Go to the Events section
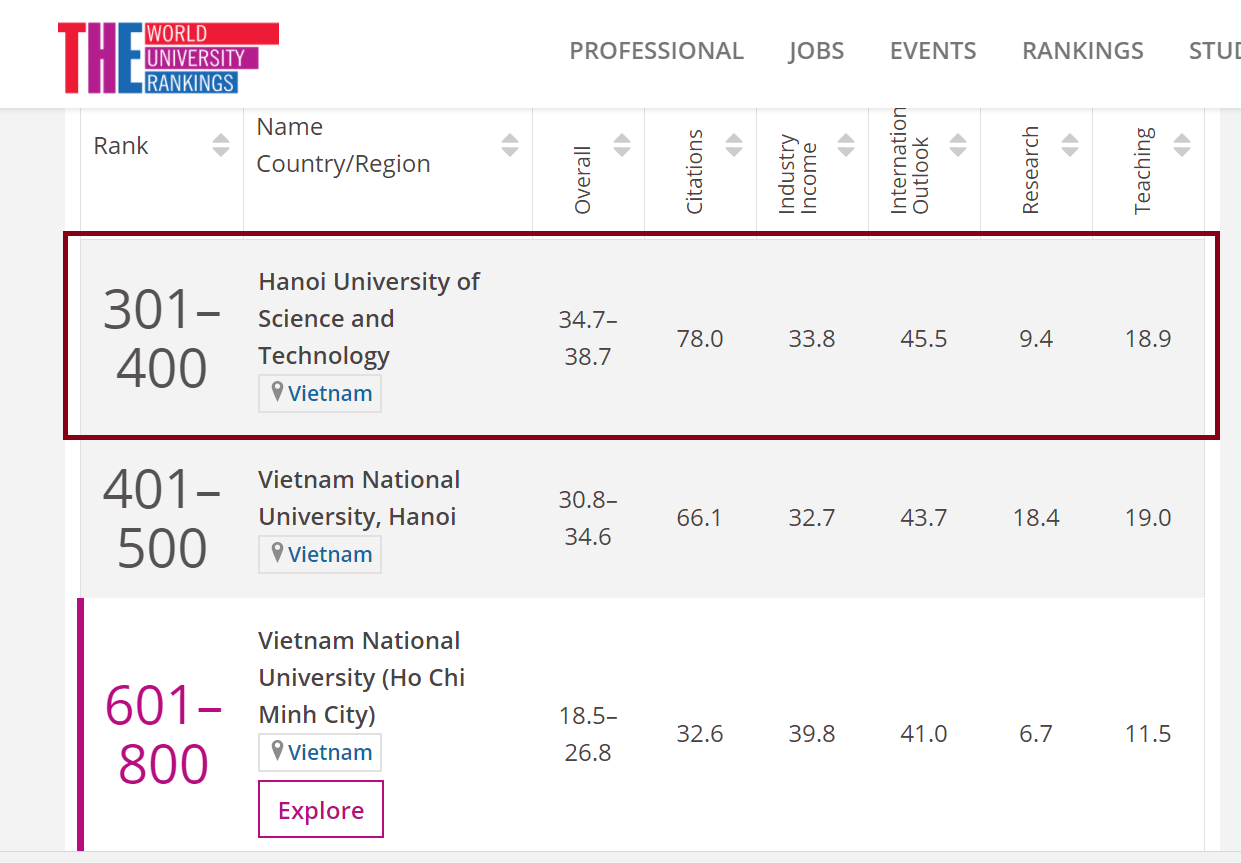Image resolution: width=1241 pixels, height=863 pixels. (933, 51)
